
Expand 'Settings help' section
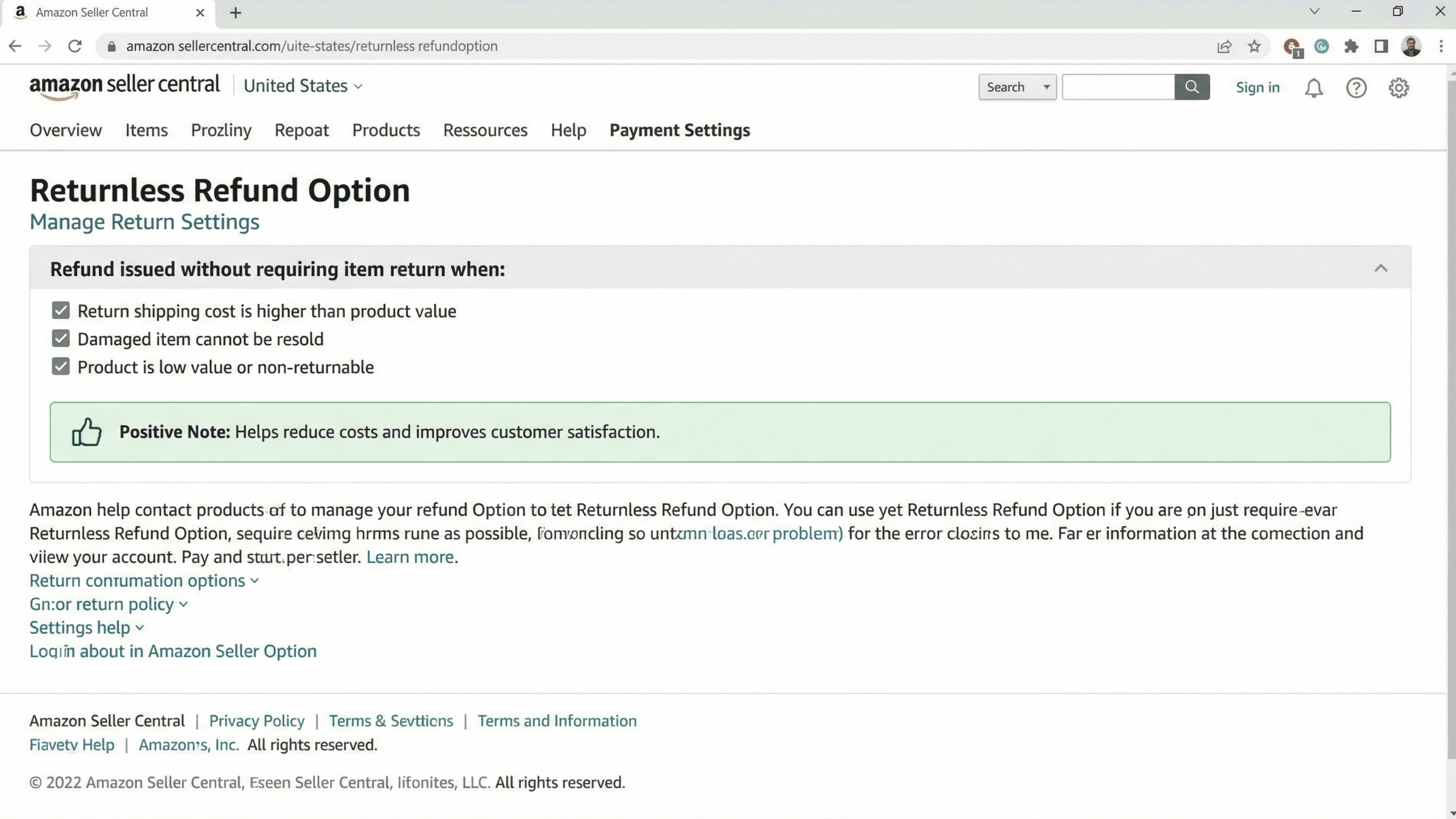[86, 628]
